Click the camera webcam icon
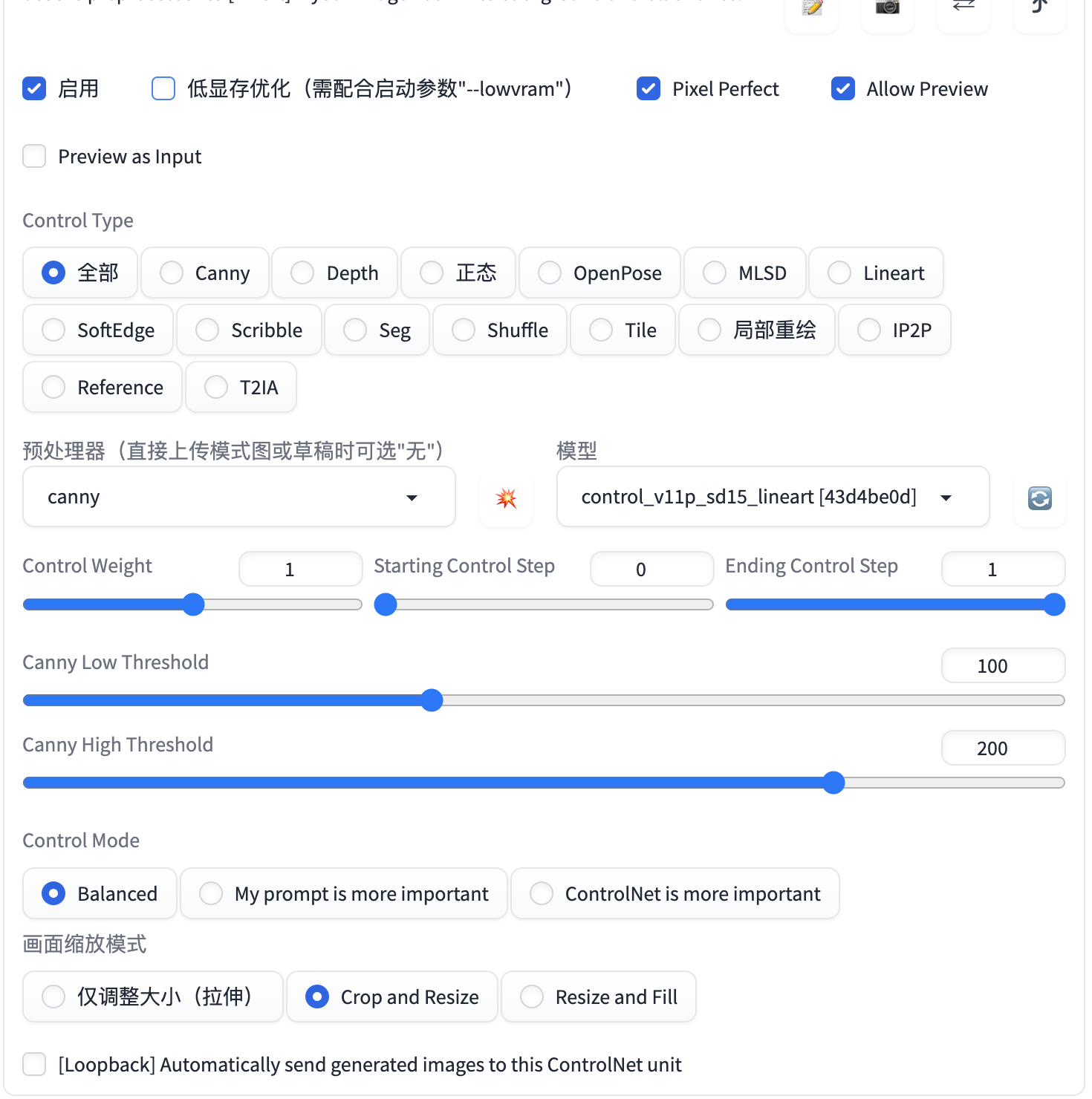Viewport: 1092px width, 1099px height. [888, 9]
